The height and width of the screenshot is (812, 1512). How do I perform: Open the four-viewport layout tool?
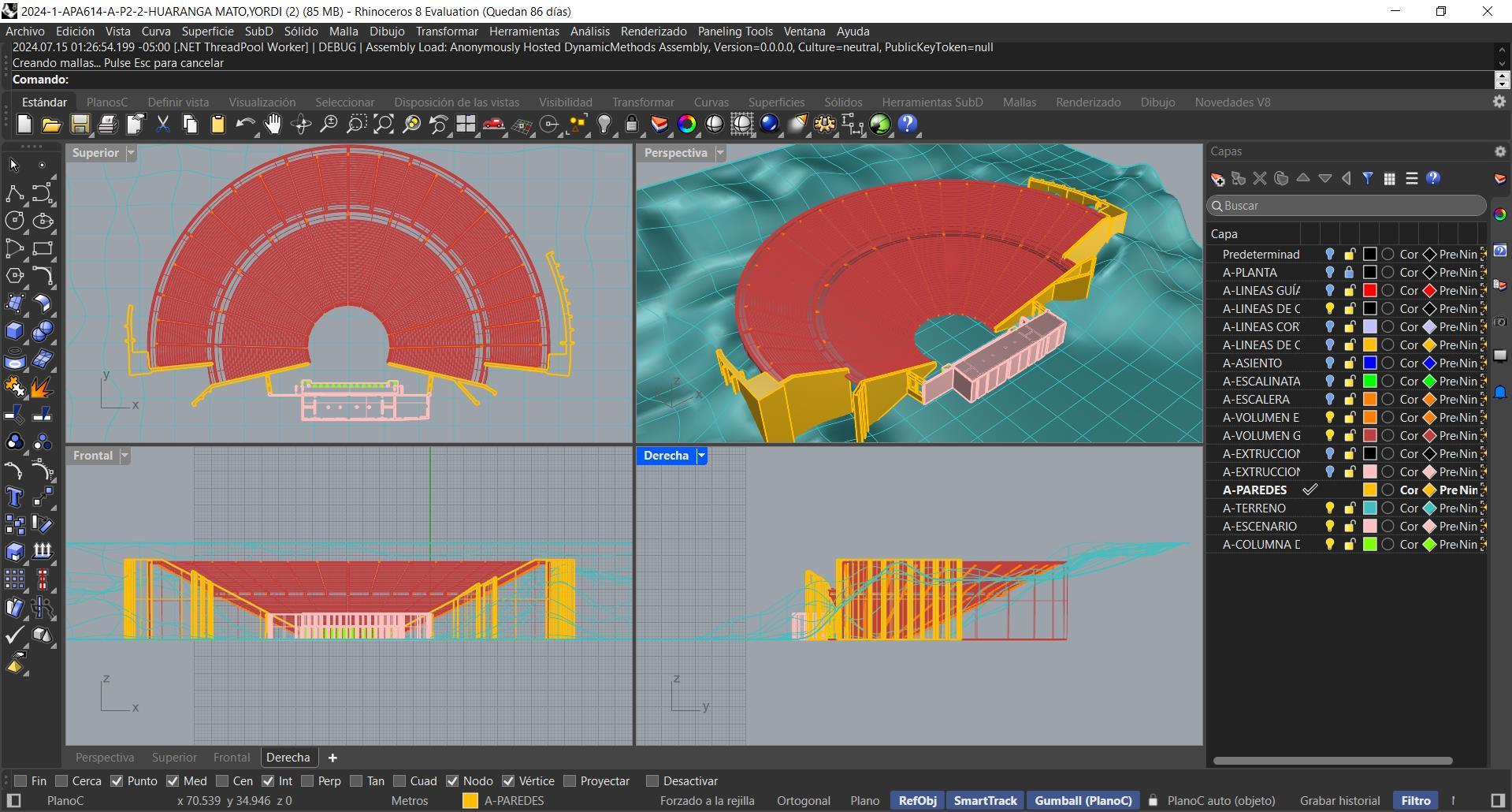466,125
